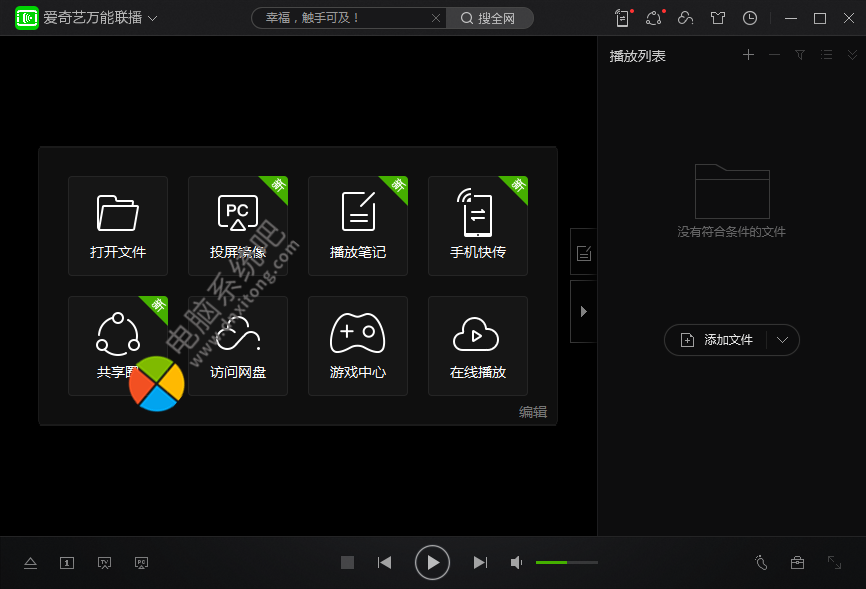Toggle fullscreen mode in bottom-right corner

coord(834,563)
